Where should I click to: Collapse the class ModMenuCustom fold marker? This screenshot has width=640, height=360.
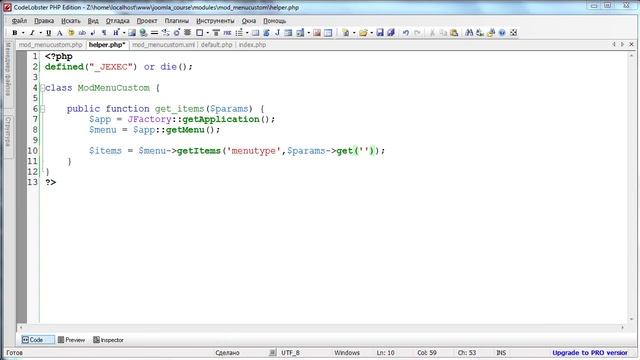pyautogui.click(x=42, y=88)
